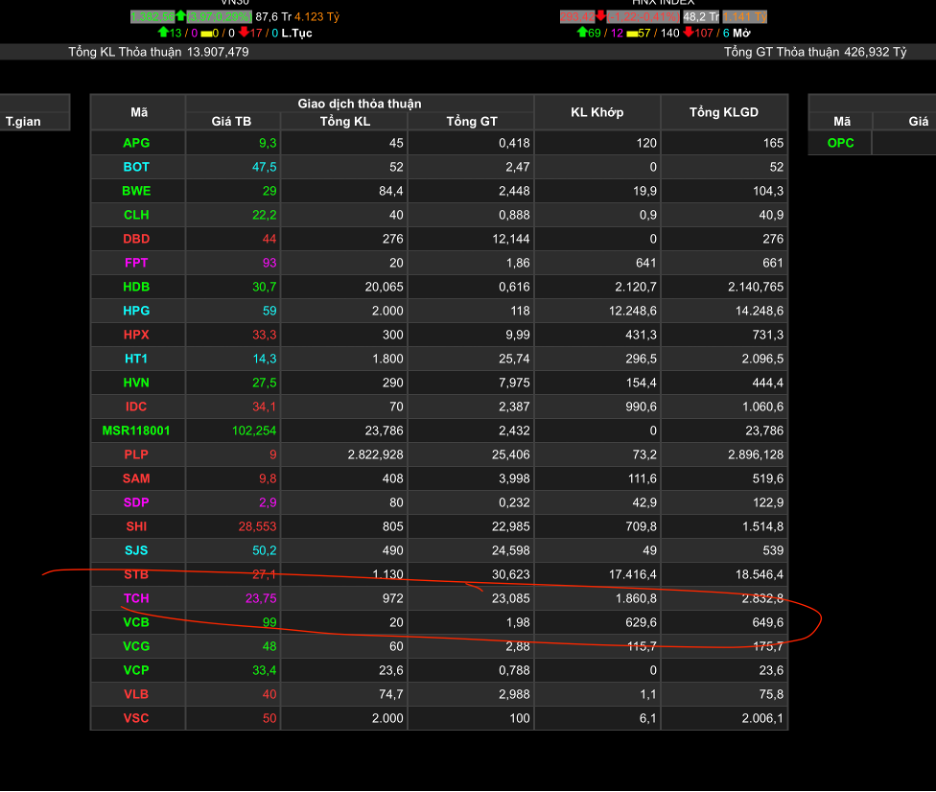Click green up arrow beside VN30 index value
Image resolution: width=936 pixels, height=792 pixels.
tap(181, 16)
